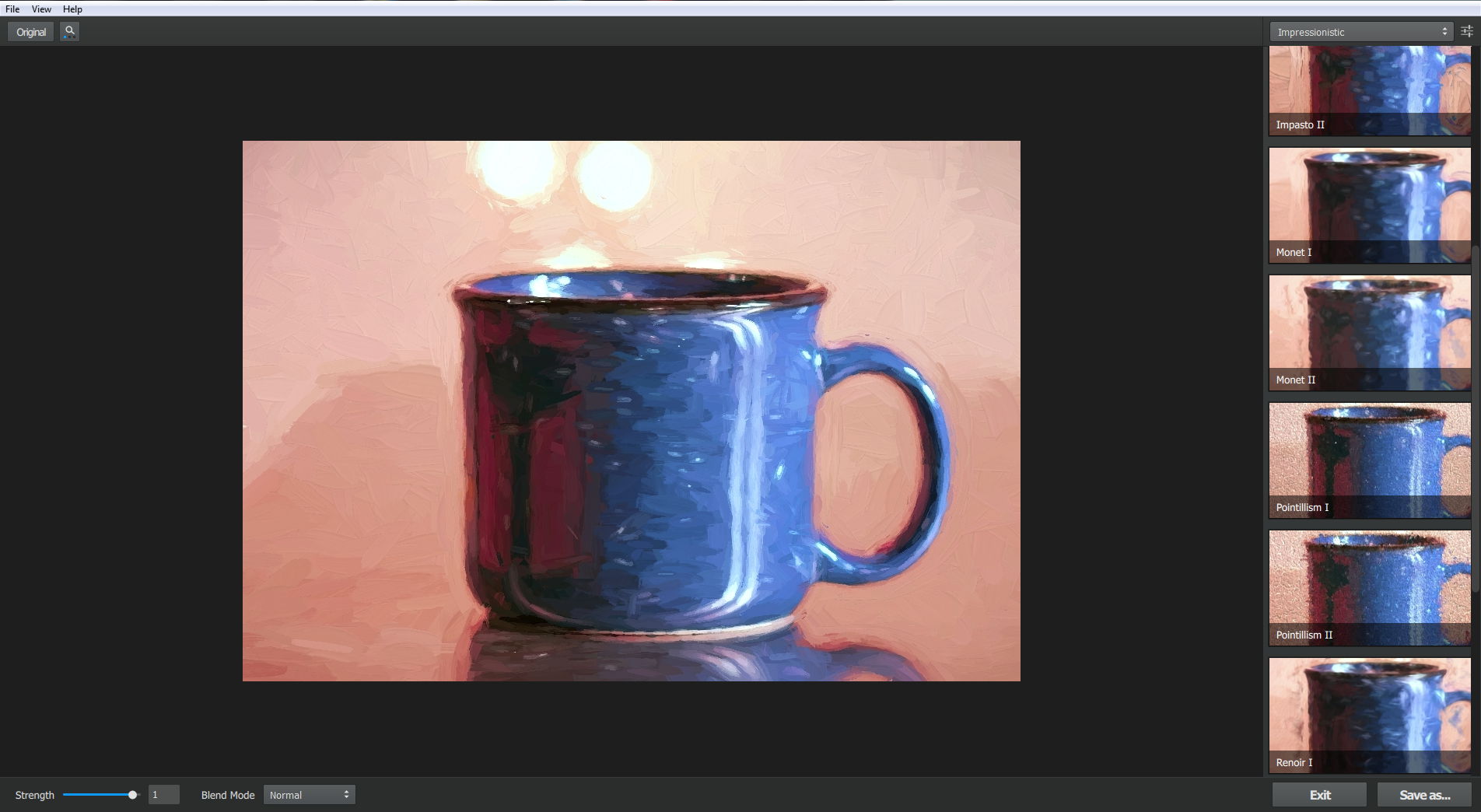Apply the Monet I preset
The width and height of the screenshot is (1481, 812).
pos(1369,205)
